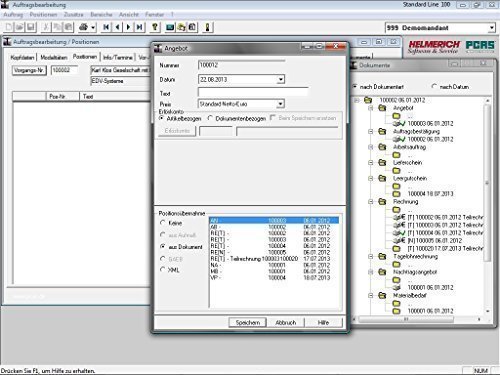Click the folder with hand toolbar icon
Screen dimensions: 500x375
click(x=181, y=27)
